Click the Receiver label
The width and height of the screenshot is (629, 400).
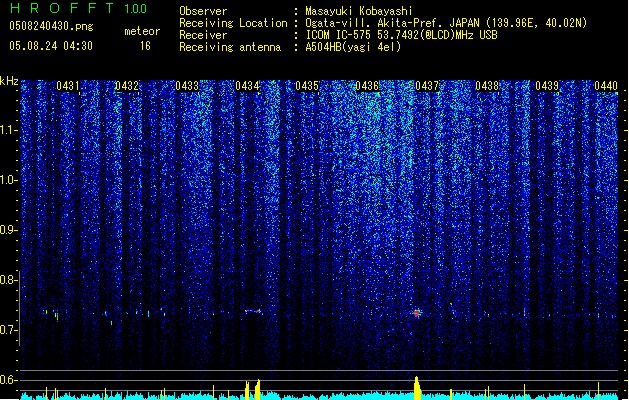[x=203, y=35]
